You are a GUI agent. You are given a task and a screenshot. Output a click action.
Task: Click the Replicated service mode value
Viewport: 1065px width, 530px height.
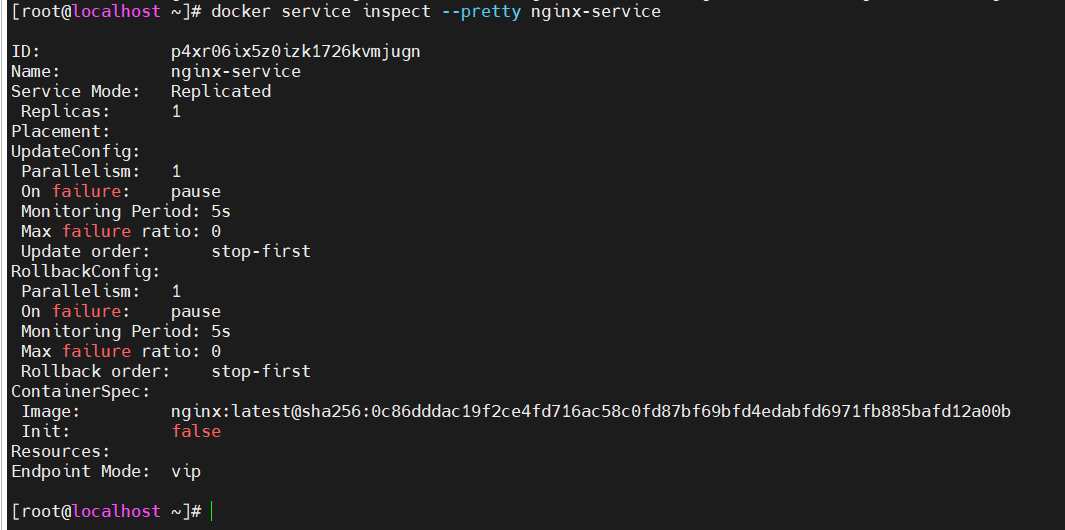(220, 91)
